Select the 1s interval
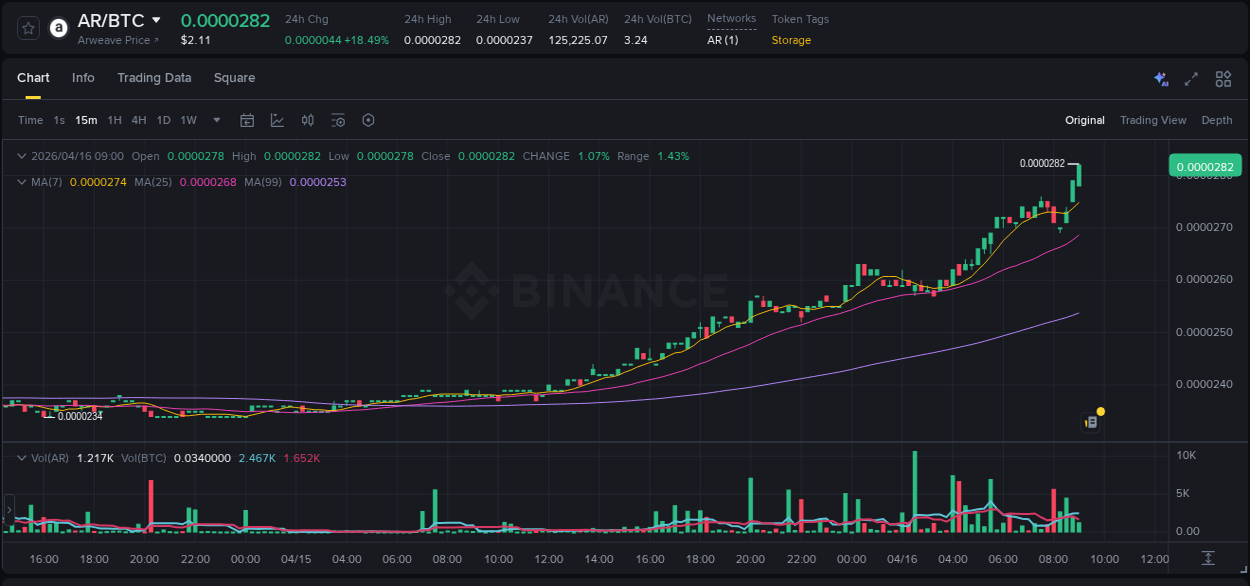This screenshot has height=586, width=1250. [x=59, y=120]
